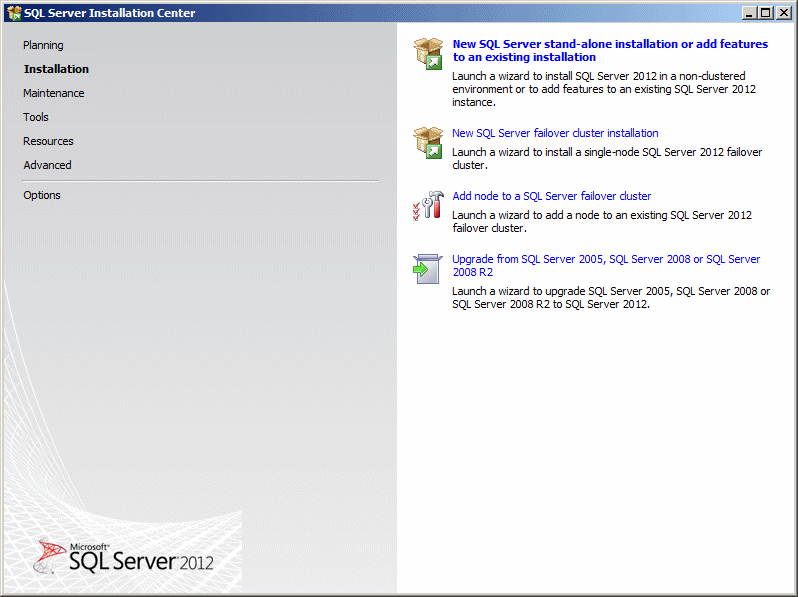Close the SQL Server Installation Center
Image resolution: width=798 pixels, height=597 pixels.
783,13
